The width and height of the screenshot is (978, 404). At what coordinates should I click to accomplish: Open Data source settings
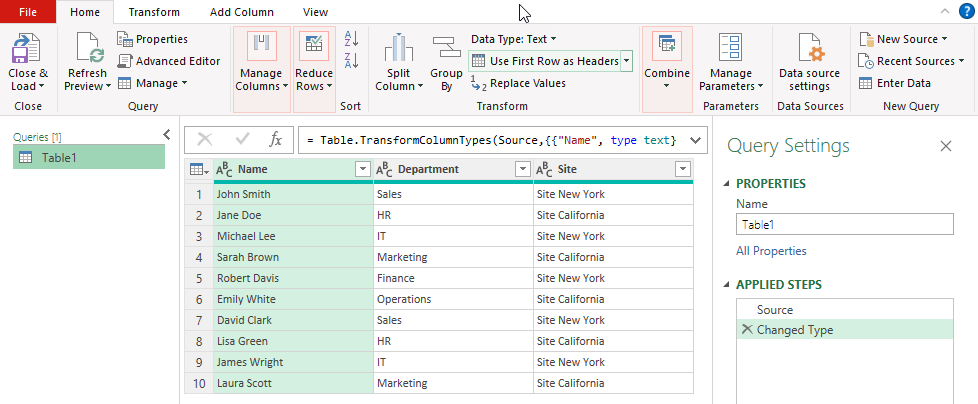(809, 62)
